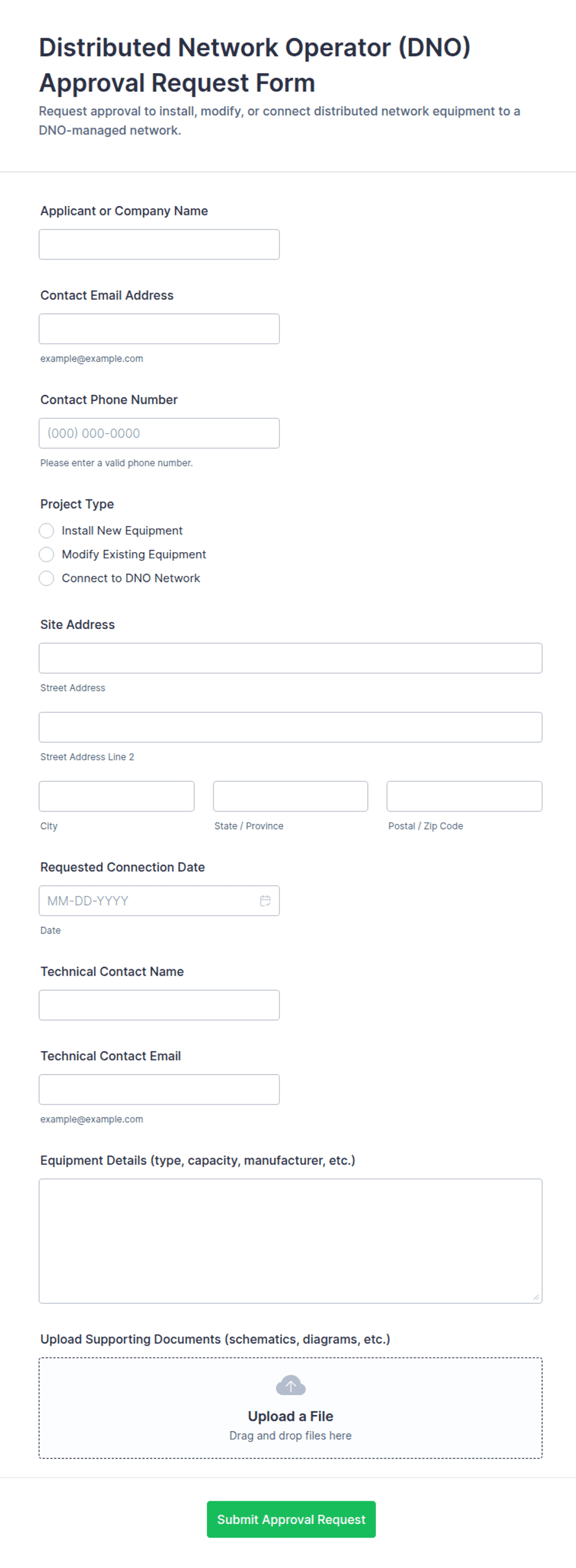Focus the Street Address Line 2 field
Viewport: 576px width, 1568px height.
click(290, 727)
